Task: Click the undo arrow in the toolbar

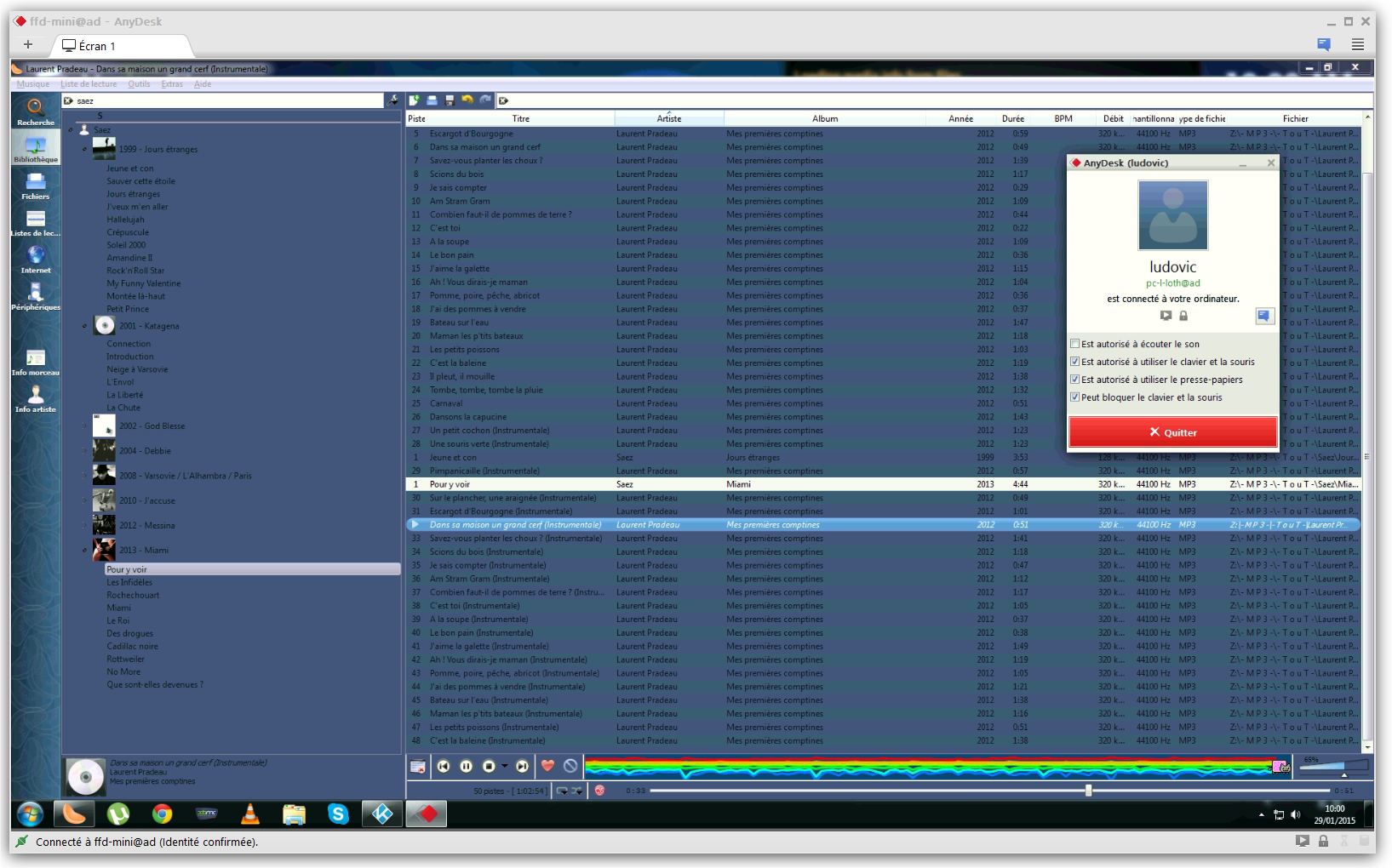Action: pyautogui.click(x=467, y=100)
